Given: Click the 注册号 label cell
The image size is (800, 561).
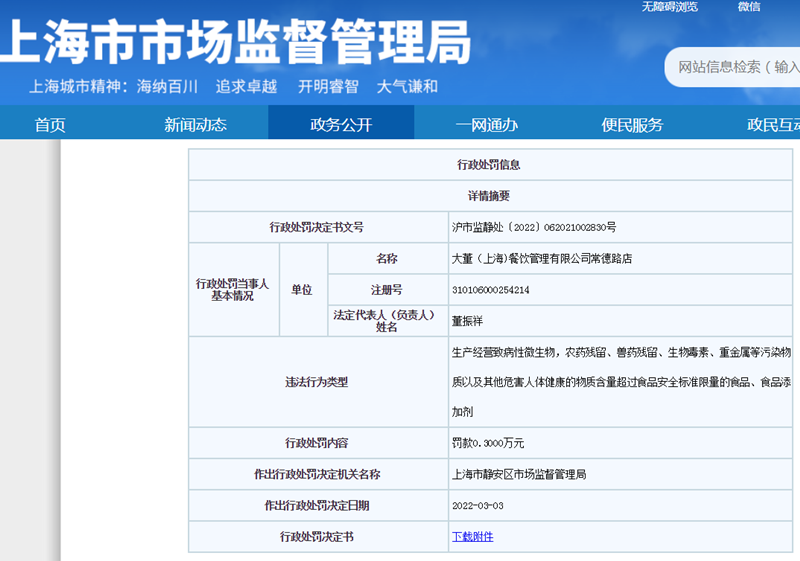Looking at the screenshot, I should 387,290.
